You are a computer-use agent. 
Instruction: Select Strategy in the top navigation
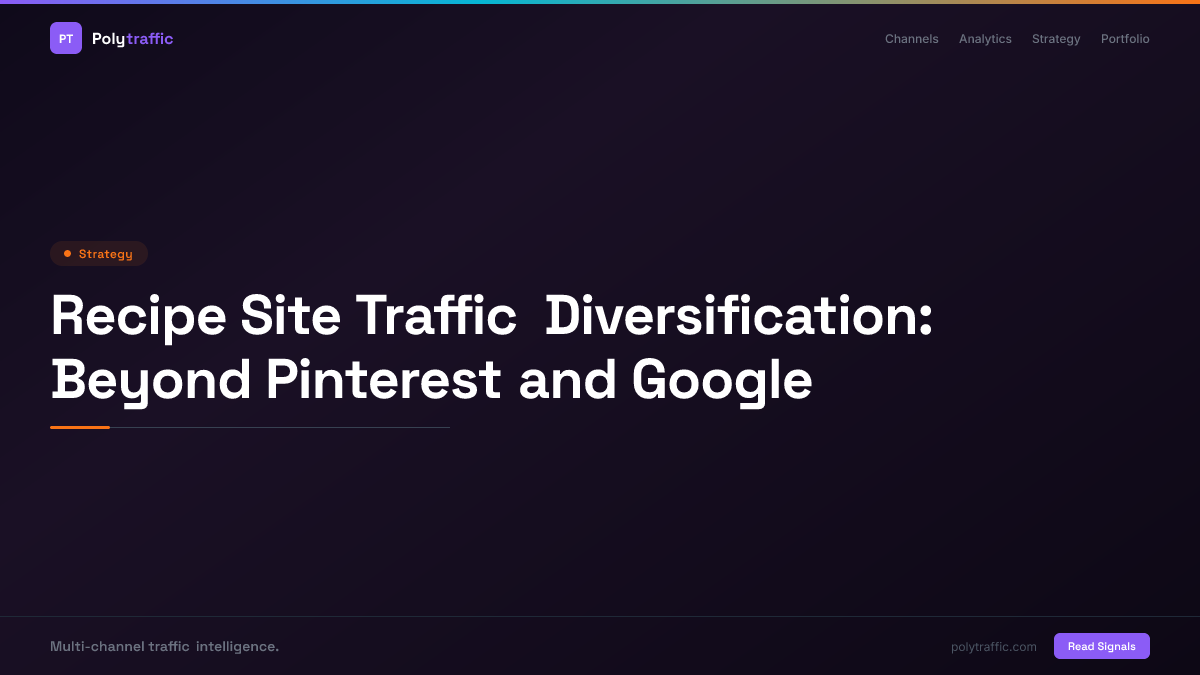(1056, 39)
